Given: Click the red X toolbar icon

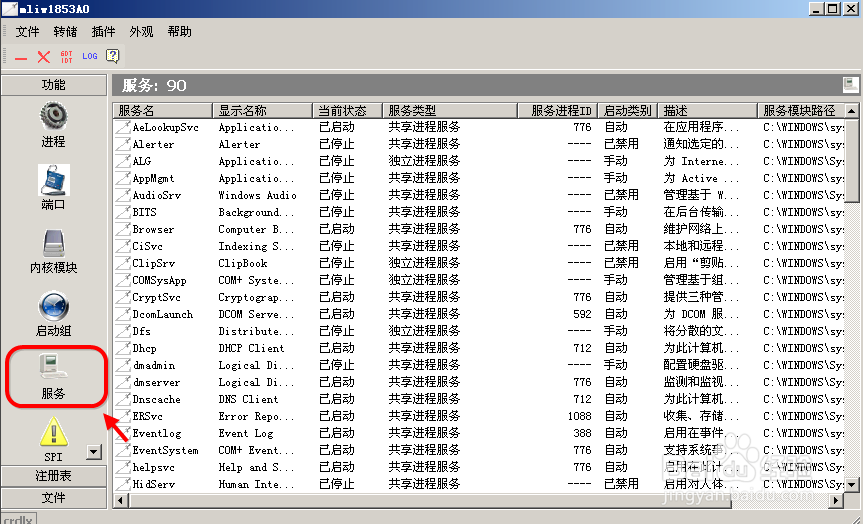Looking at the screenshot, I should (x=43, y=56).
